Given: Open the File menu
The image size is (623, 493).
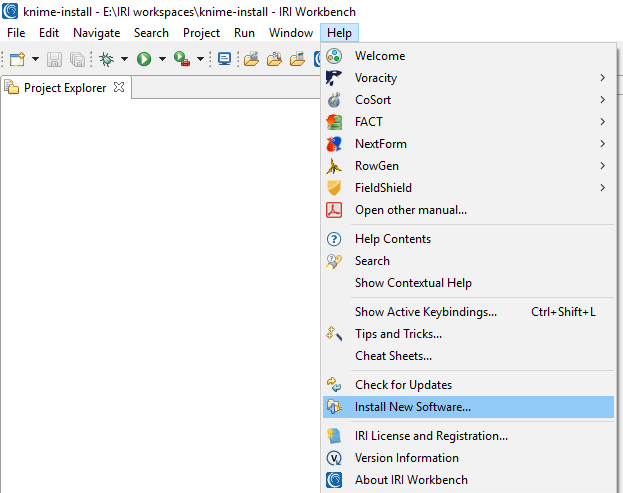Looking at the screenshot, I should [16, 33].
